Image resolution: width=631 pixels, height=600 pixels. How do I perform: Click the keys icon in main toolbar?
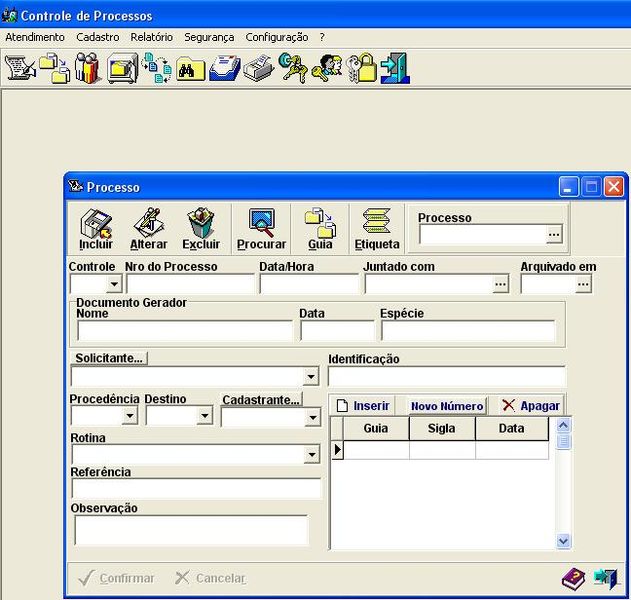(293, 68)
